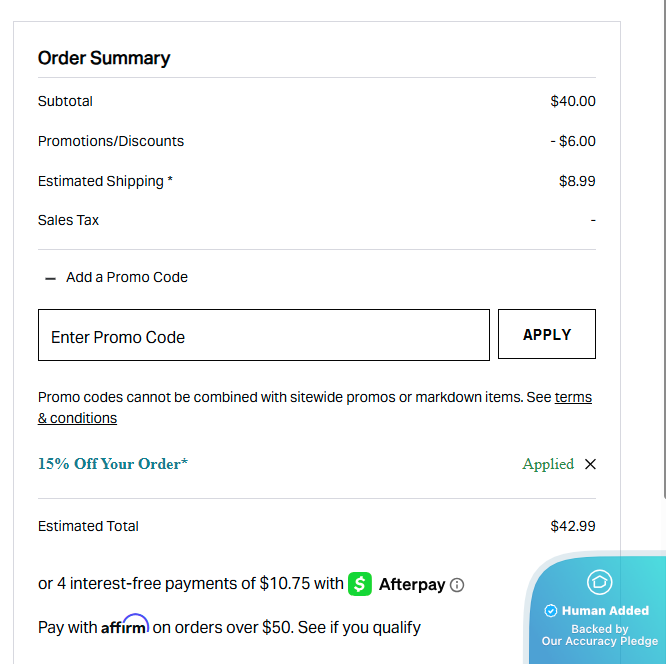Open Our Accuracy Pledge text
The height and width of the screenshot is (664, 666).
coord(600,641)
